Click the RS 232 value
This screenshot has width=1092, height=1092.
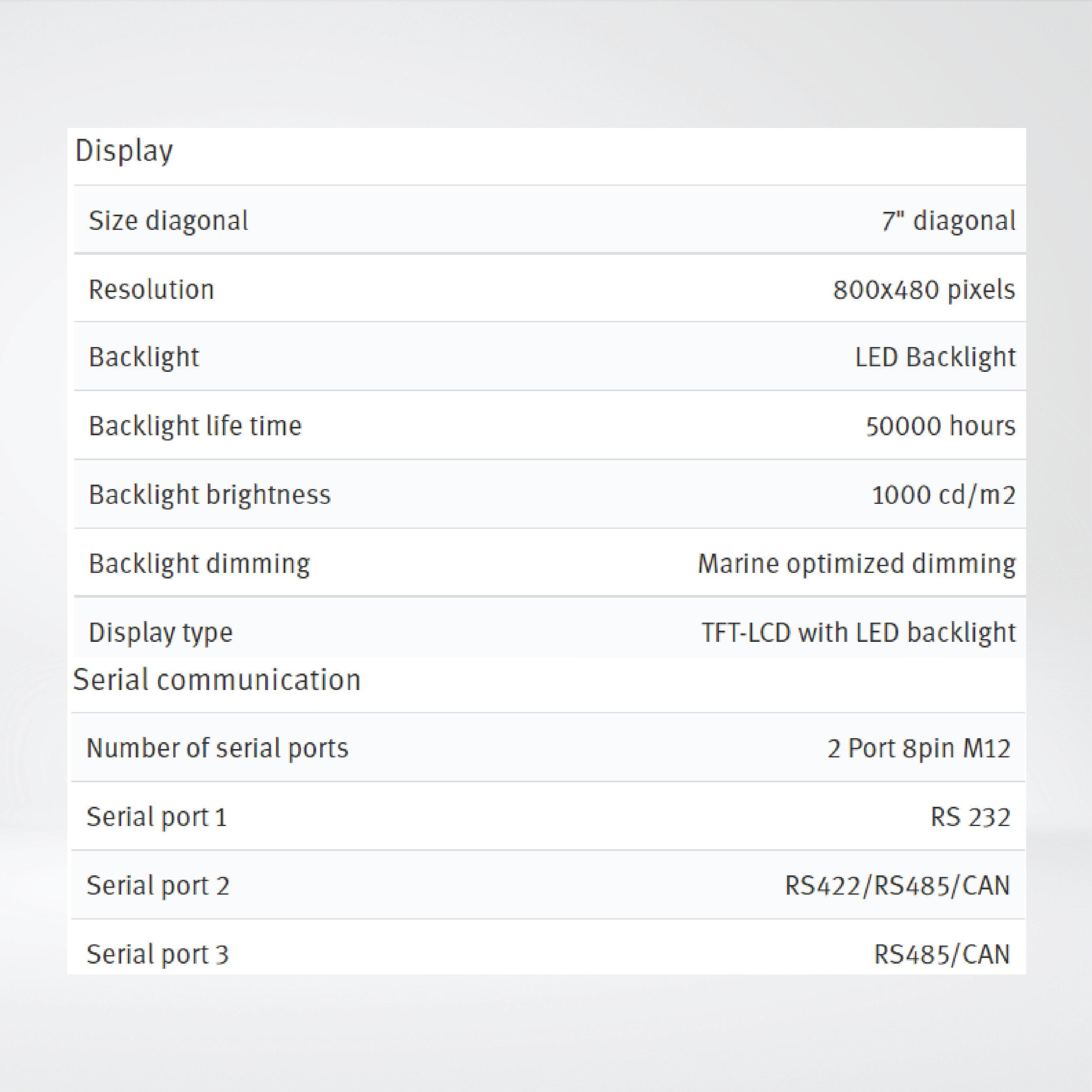970,817
